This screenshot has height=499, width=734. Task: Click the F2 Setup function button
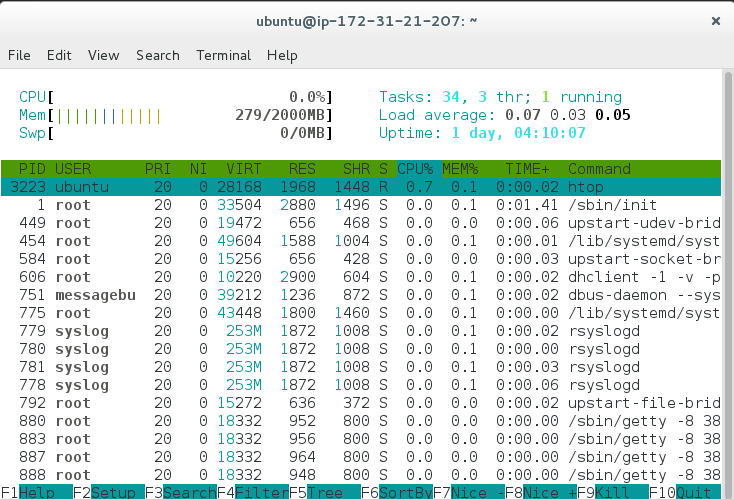109,492
